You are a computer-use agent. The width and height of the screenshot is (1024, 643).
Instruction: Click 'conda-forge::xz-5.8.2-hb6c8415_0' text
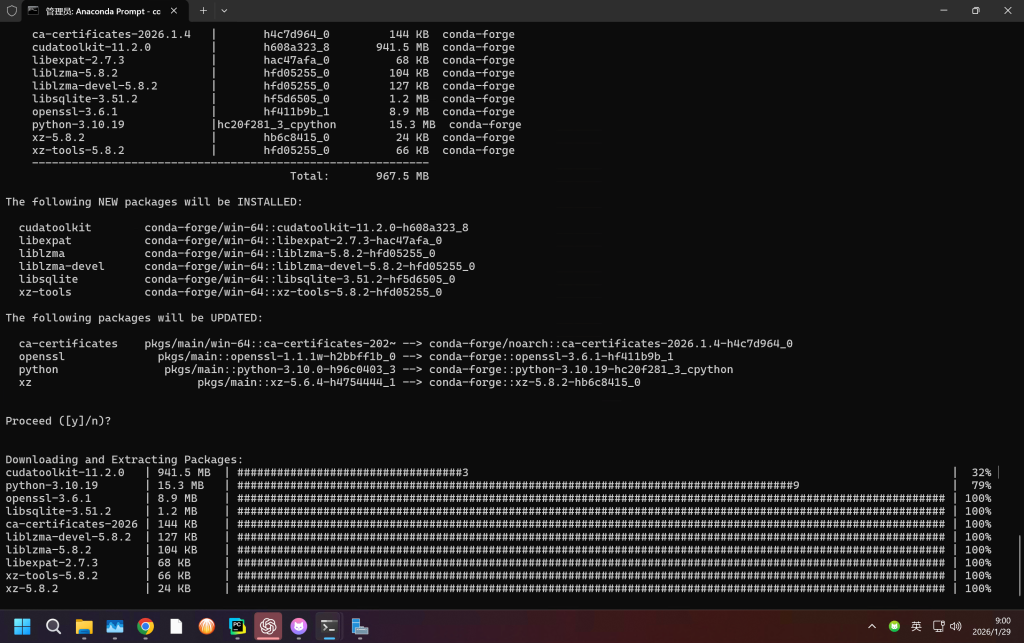tap(535, 383)
